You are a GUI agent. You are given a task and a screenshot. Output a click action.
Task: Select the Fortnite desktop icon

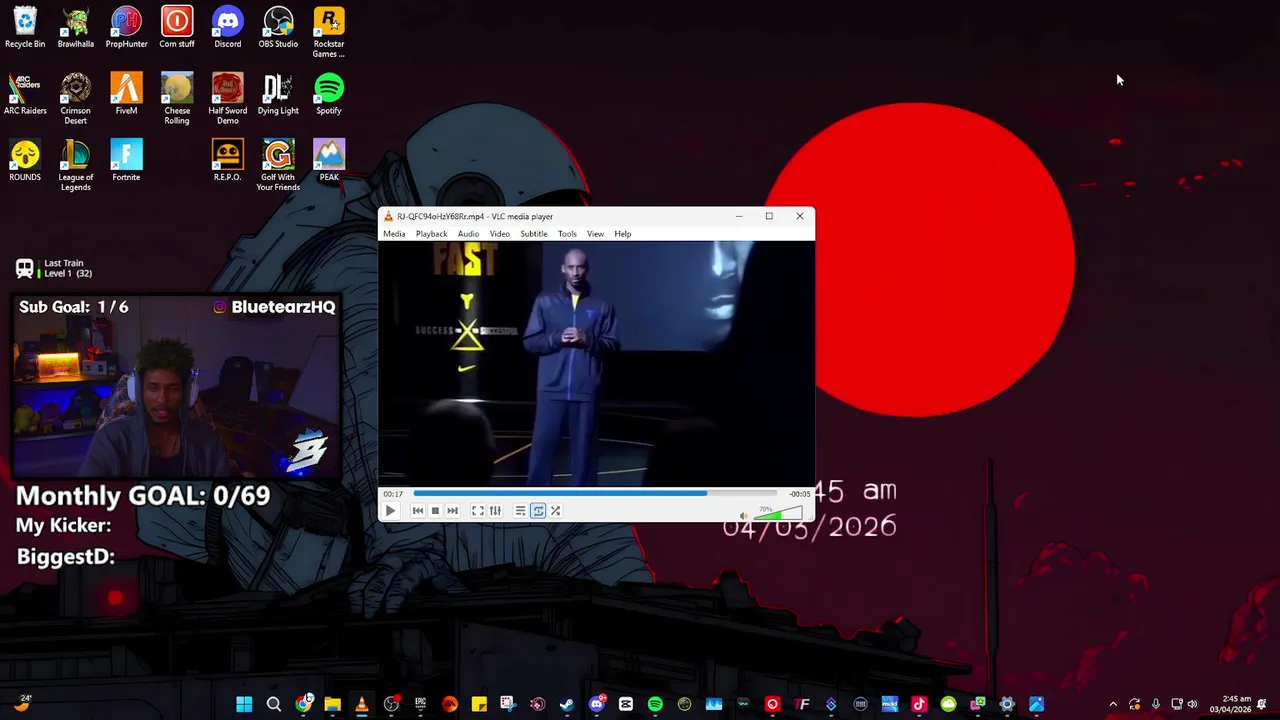click(126, 161)
